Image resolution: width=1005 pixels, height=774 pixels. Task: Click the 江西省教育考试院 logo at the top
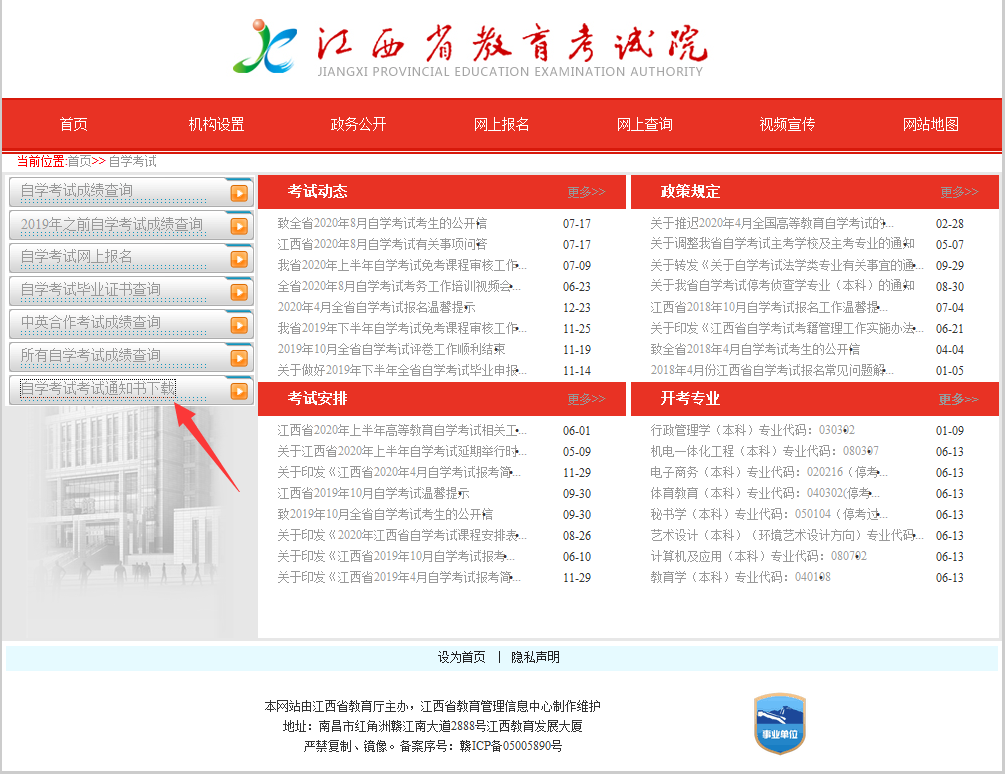480,48
